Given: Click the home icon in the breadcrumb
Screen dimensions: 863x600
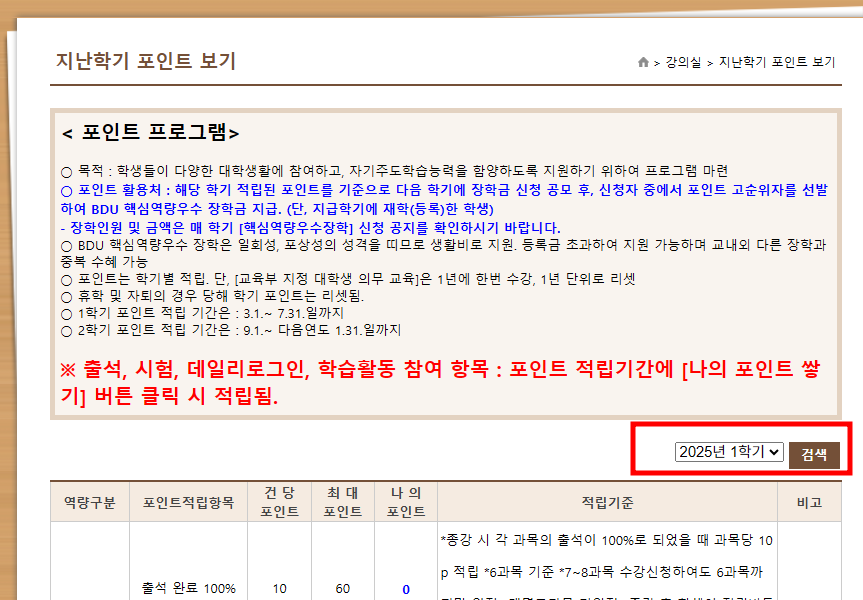Looking at the screenshot, I should click(643, 62).
